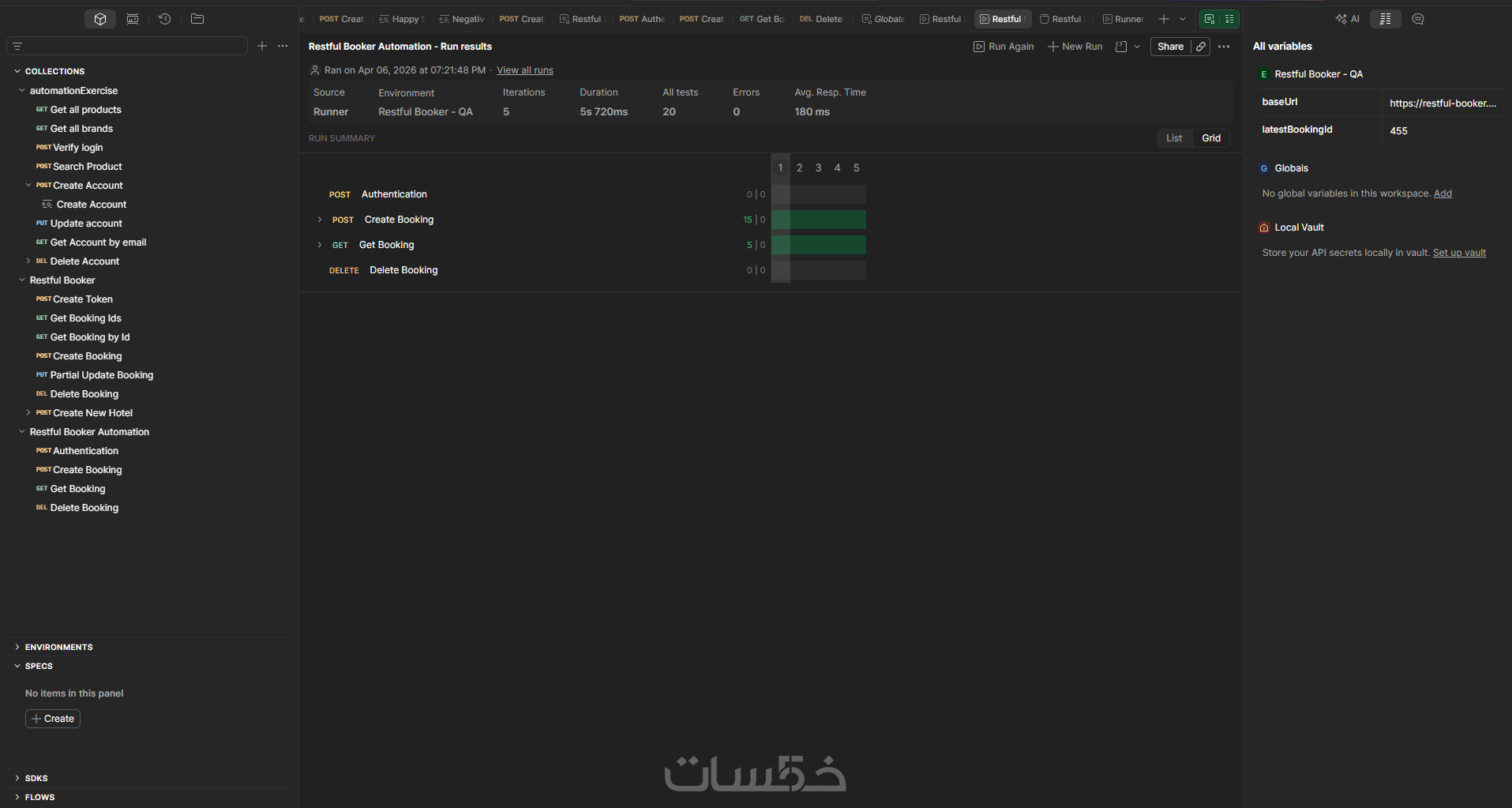Image resolution: width=1512 pixels, height=808 pixels.
Task: Click Create Booking green cell for iteration 2
Action: click(800, 220)
